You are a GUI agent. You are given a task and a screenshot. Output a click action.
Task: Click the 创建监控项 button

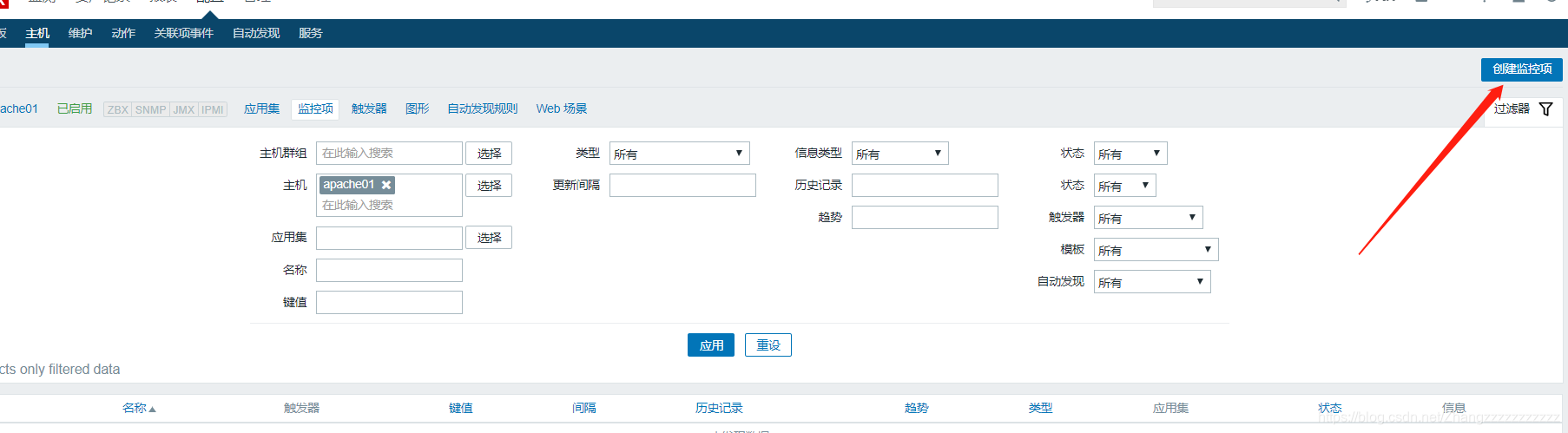1521,69
